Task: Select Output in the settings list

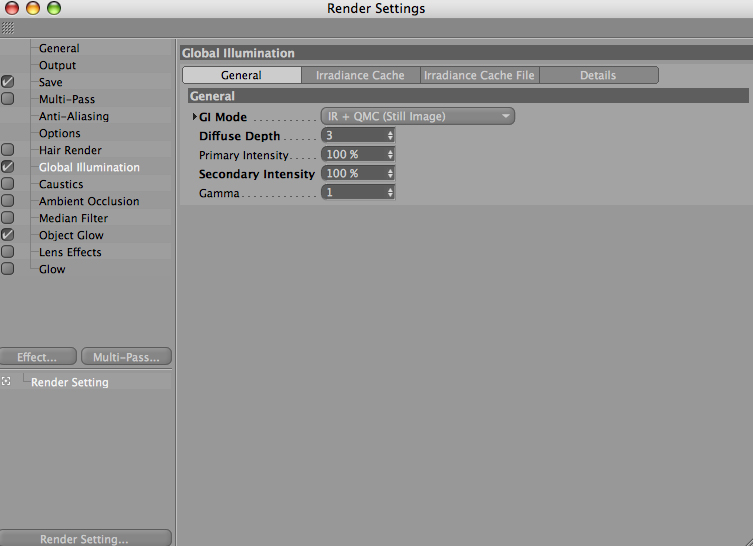Action: [57, 65]
